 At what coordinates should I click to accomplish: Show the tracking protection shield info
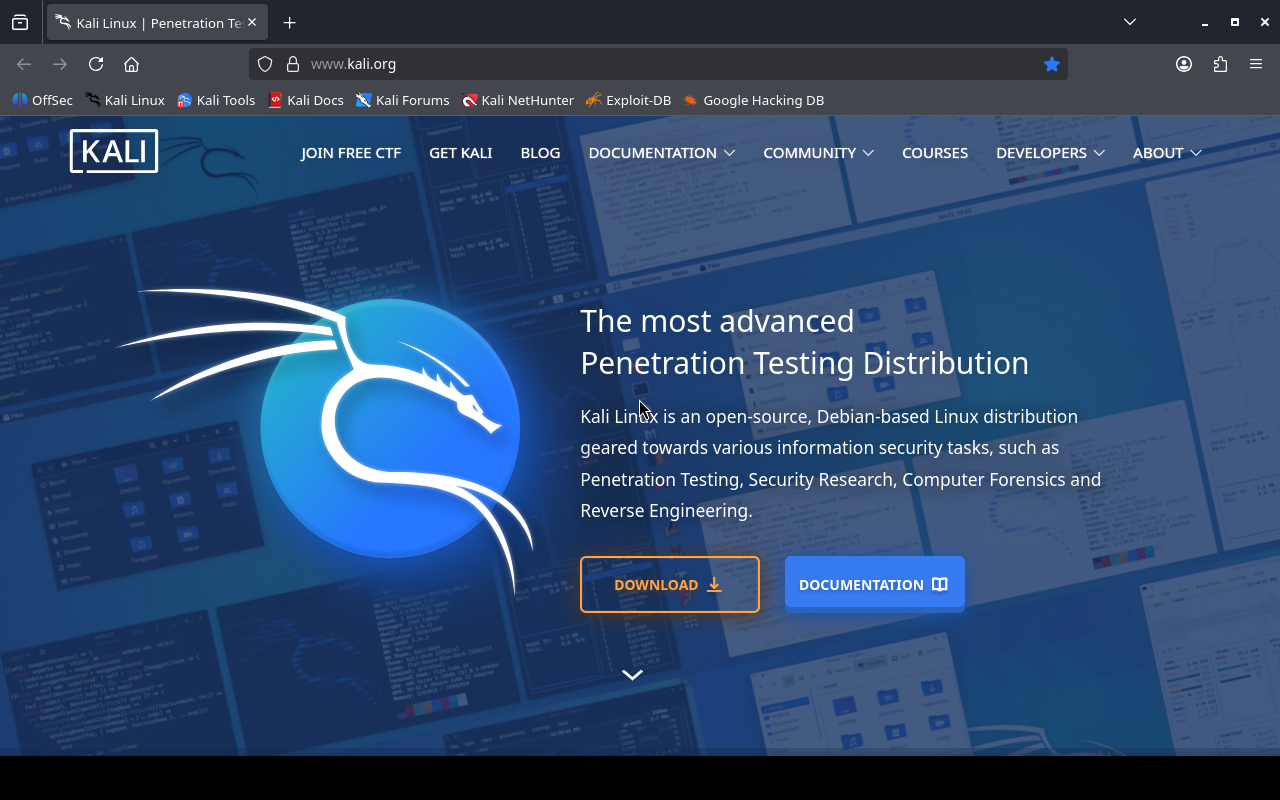point(265,64)
